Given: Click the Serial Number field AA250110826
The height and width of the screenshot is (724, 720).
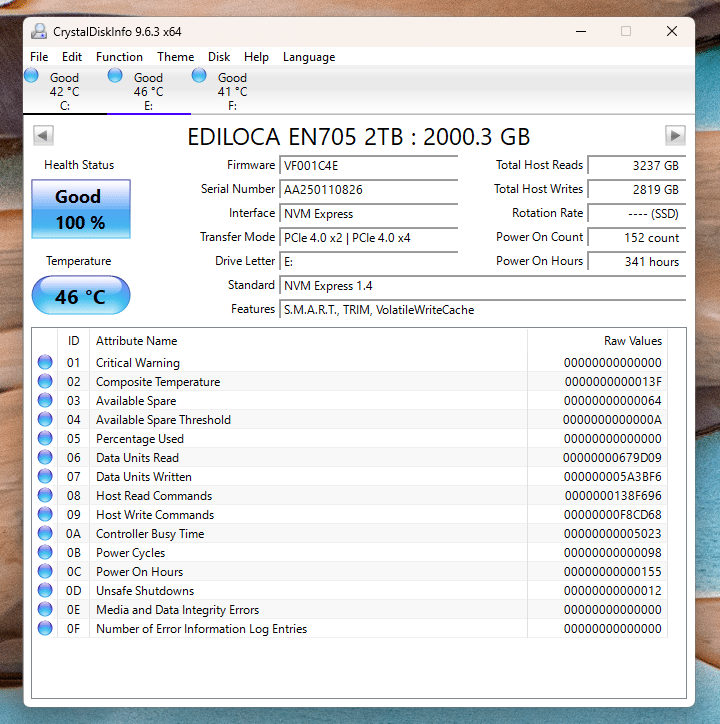Looking at the screenshot, I should [369, 189].
